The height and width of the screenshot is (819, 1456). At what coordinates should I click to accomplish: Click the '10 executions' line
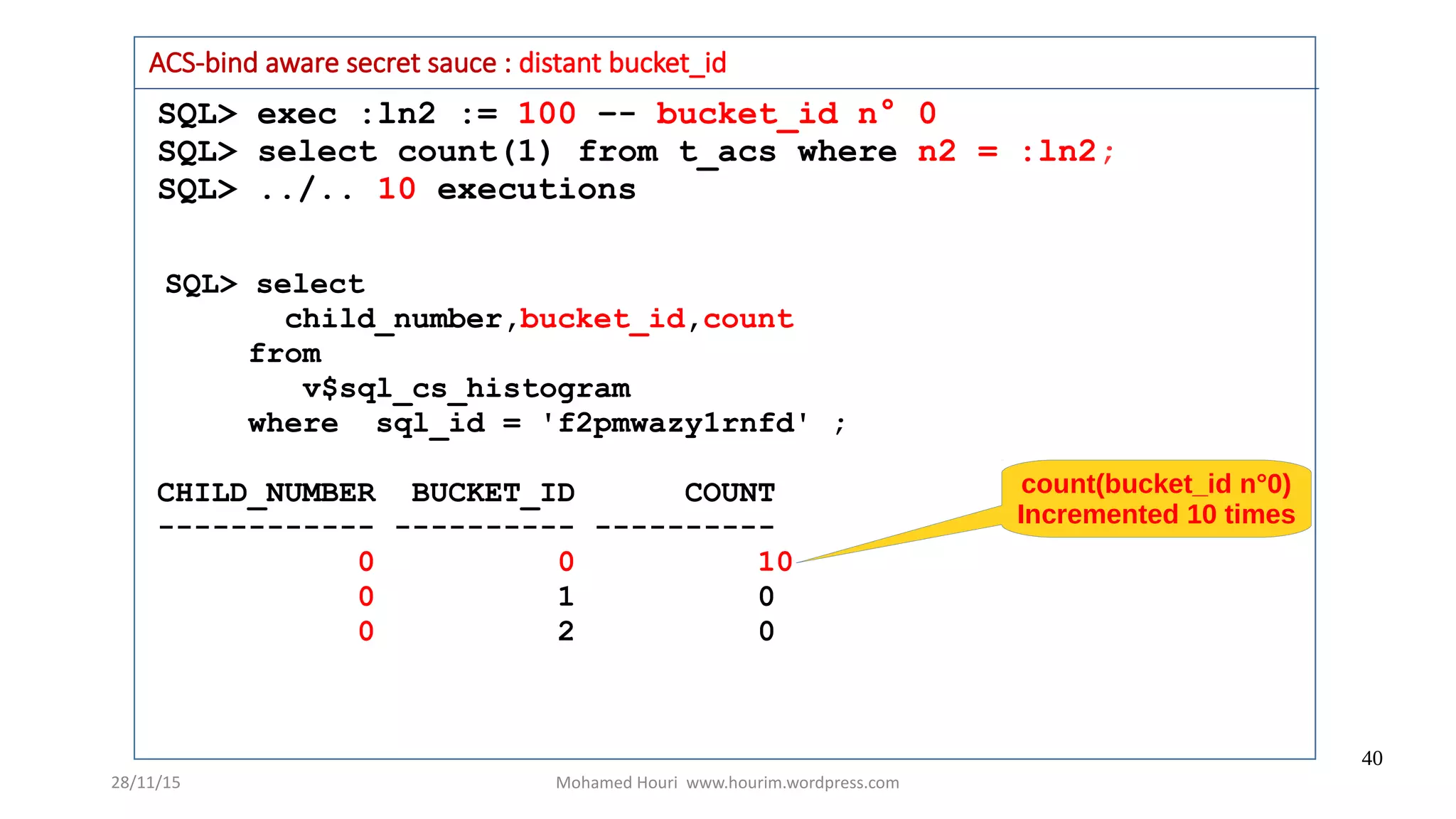click(x=506, y=190)
